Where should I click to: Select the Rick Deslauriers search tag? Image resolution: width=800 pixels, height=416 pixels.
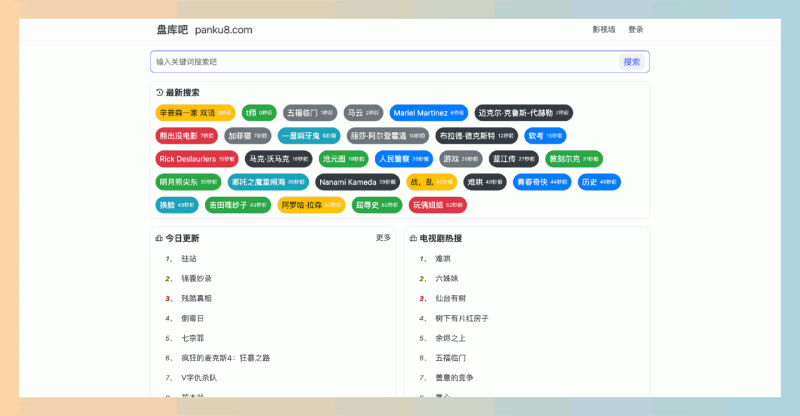tap(197, 159)
